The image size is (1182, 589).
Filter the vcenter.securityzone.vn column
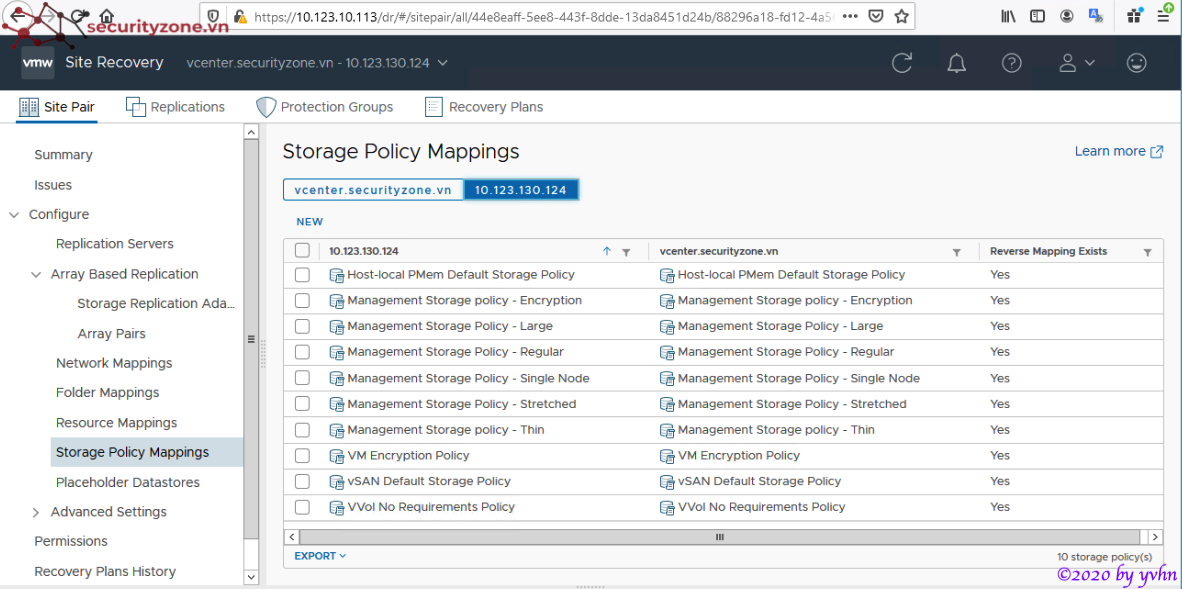(x=957, y=252)
